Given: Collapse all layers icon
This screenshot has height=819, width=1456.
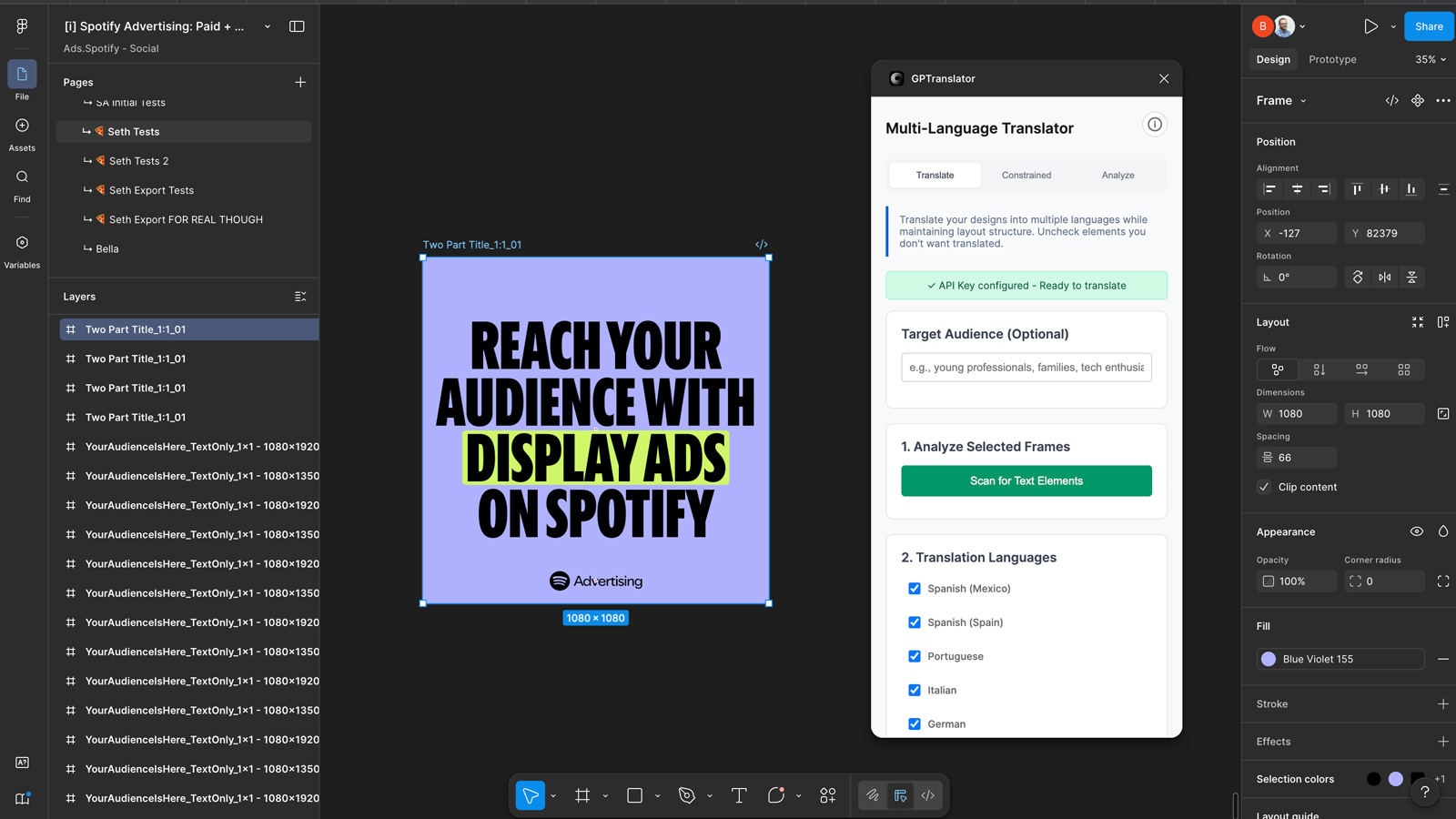Looking at the screenshot, I should point(300,297).
